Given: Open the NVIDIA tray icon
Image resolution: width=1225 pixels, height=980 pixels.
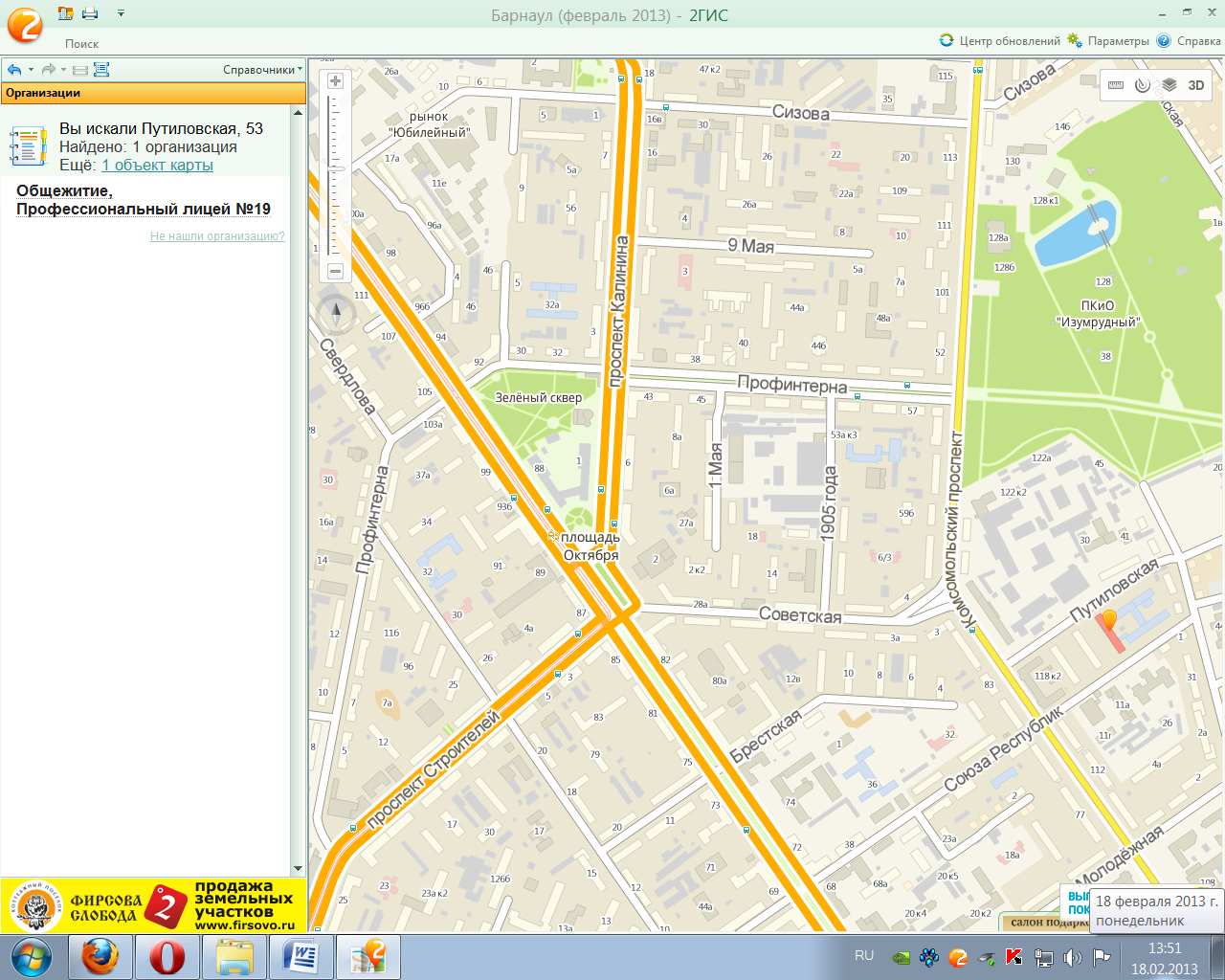Looking at the screenshot, I should tap(900, 957).
